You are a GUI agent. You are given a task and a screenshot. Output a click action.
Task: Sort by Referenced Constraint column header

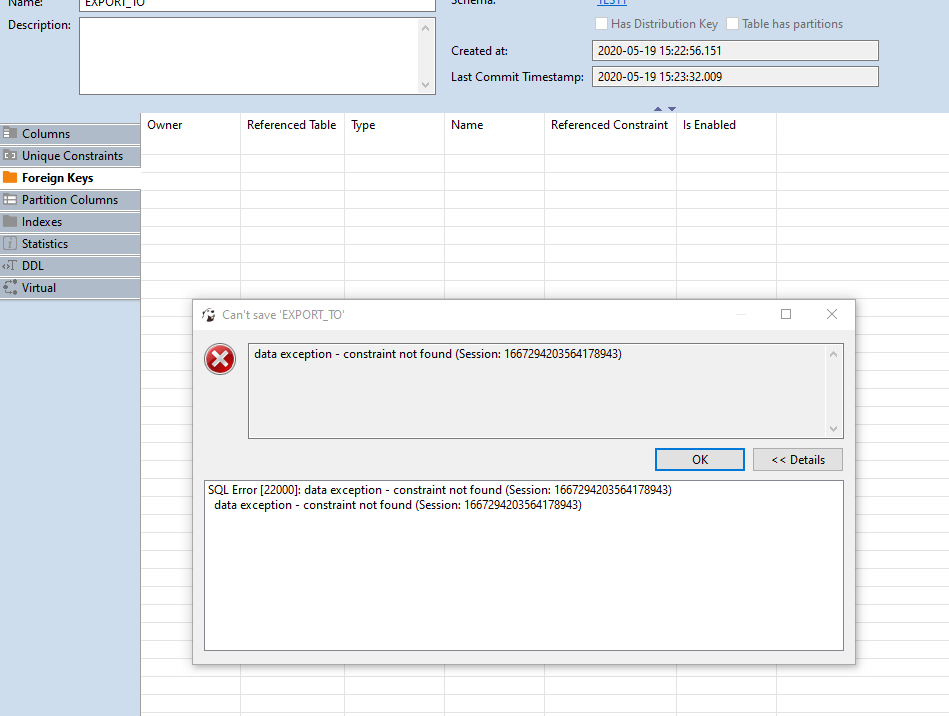click(x=610, y=125)
